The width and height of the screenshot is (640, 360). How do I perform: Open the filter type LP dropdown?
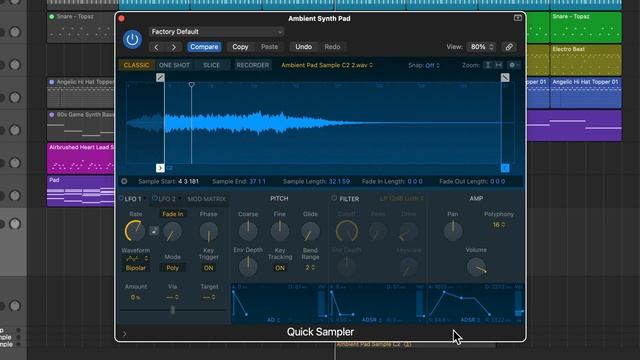point(402,199)
